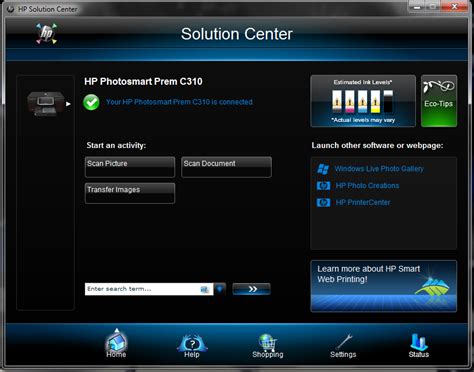Open the Shopping cart icon
The height and width of the screenshot is (372, 474).
click(268, 343)
